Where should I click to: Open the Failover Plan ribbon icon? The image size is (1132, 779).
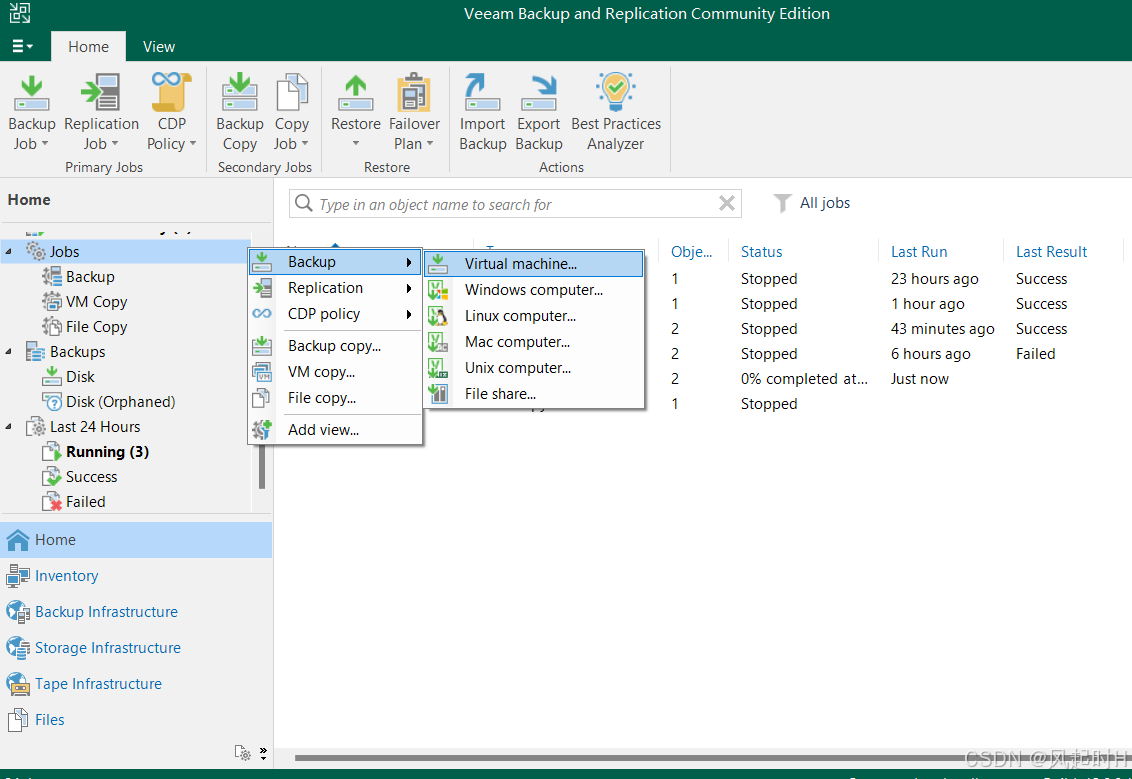[x=414, y=93]
